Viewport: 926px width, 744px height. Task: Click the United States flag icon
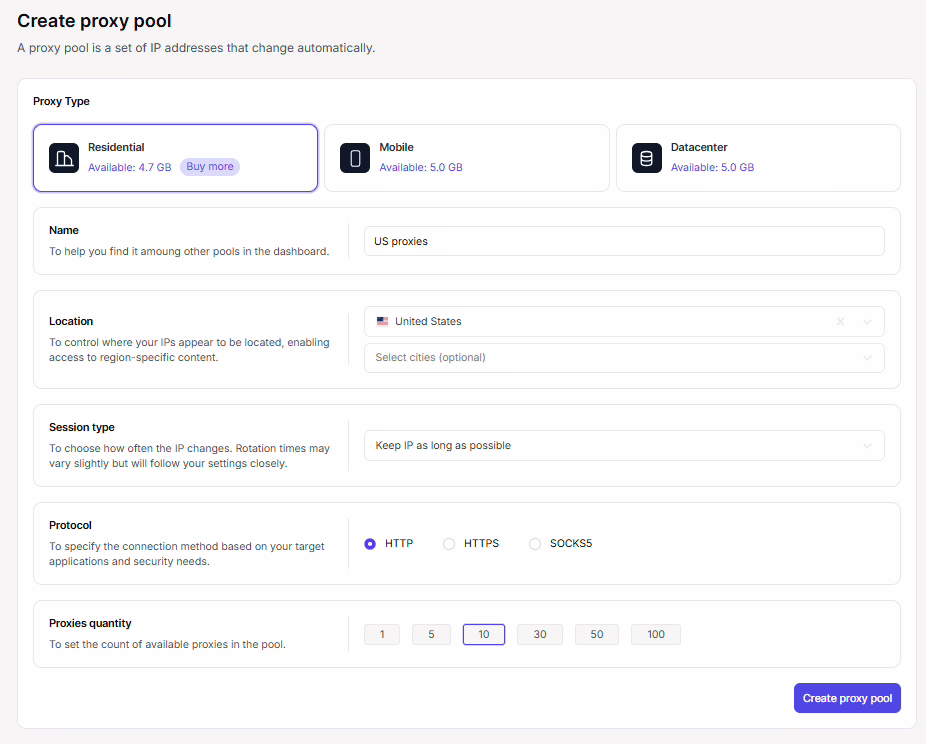(x=382, y=322)
